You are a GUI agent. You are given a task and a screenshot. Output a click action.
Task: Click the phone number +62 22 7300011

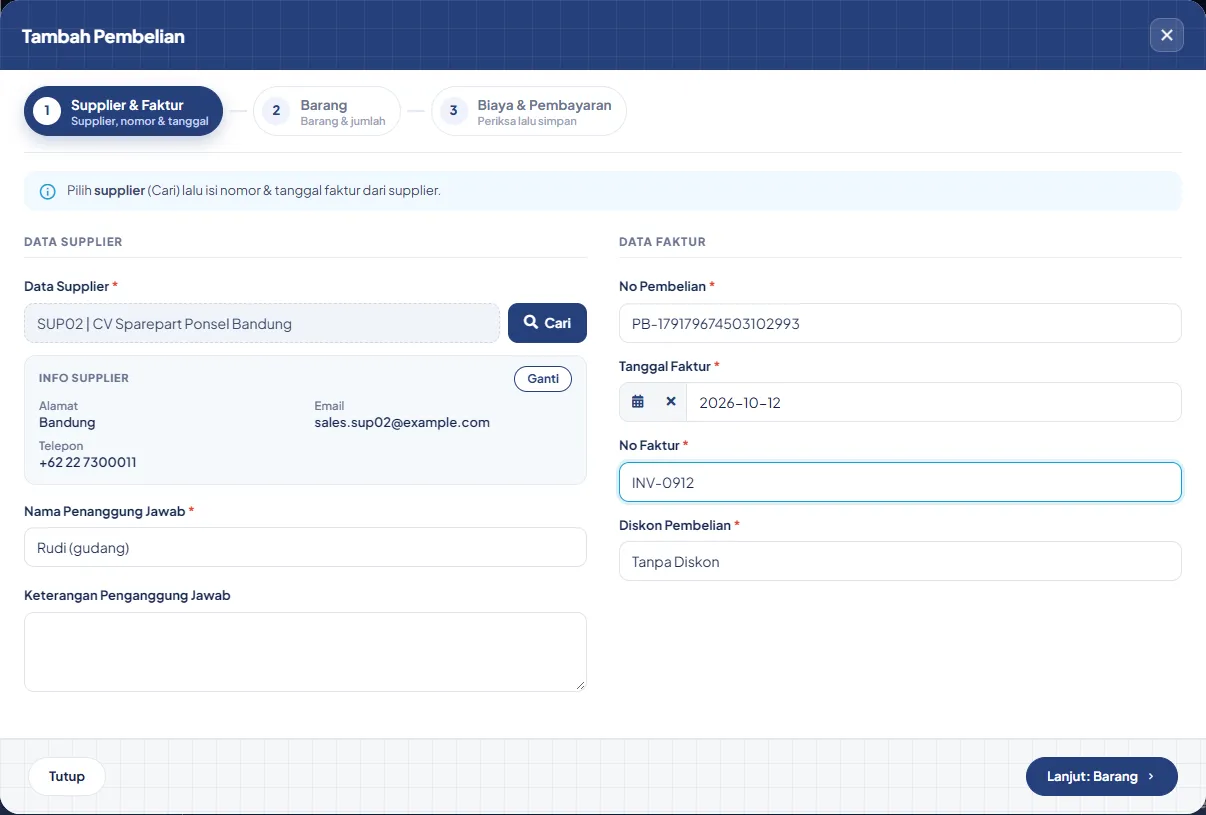coord(88,462)
